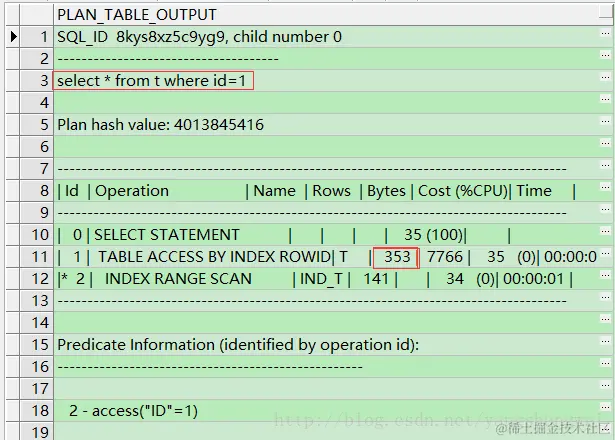Open ellipsis button on 'select * from t' row

click(605, 77)
